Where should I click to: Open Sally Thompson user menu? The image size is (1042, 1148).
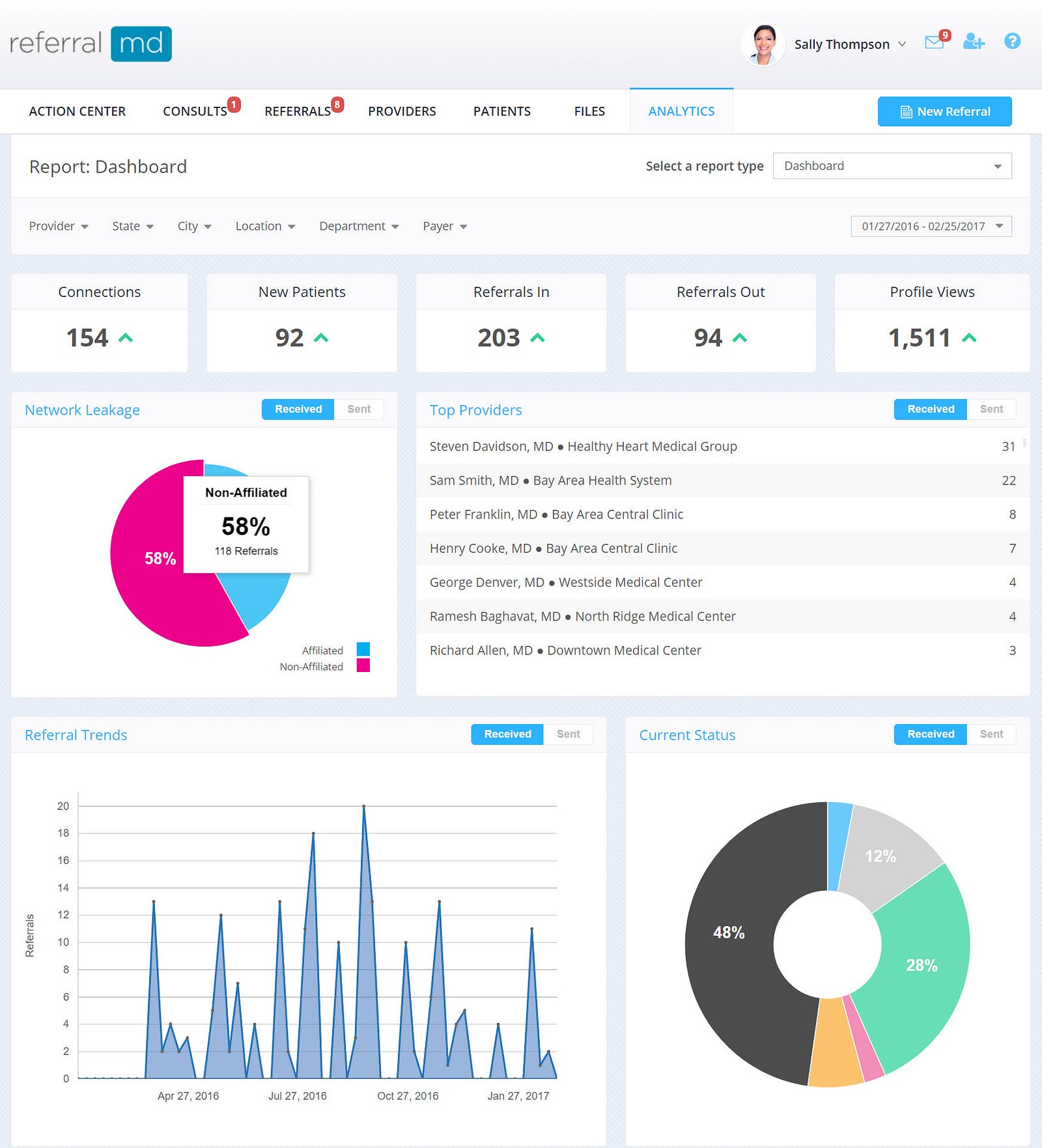point(850,44)
